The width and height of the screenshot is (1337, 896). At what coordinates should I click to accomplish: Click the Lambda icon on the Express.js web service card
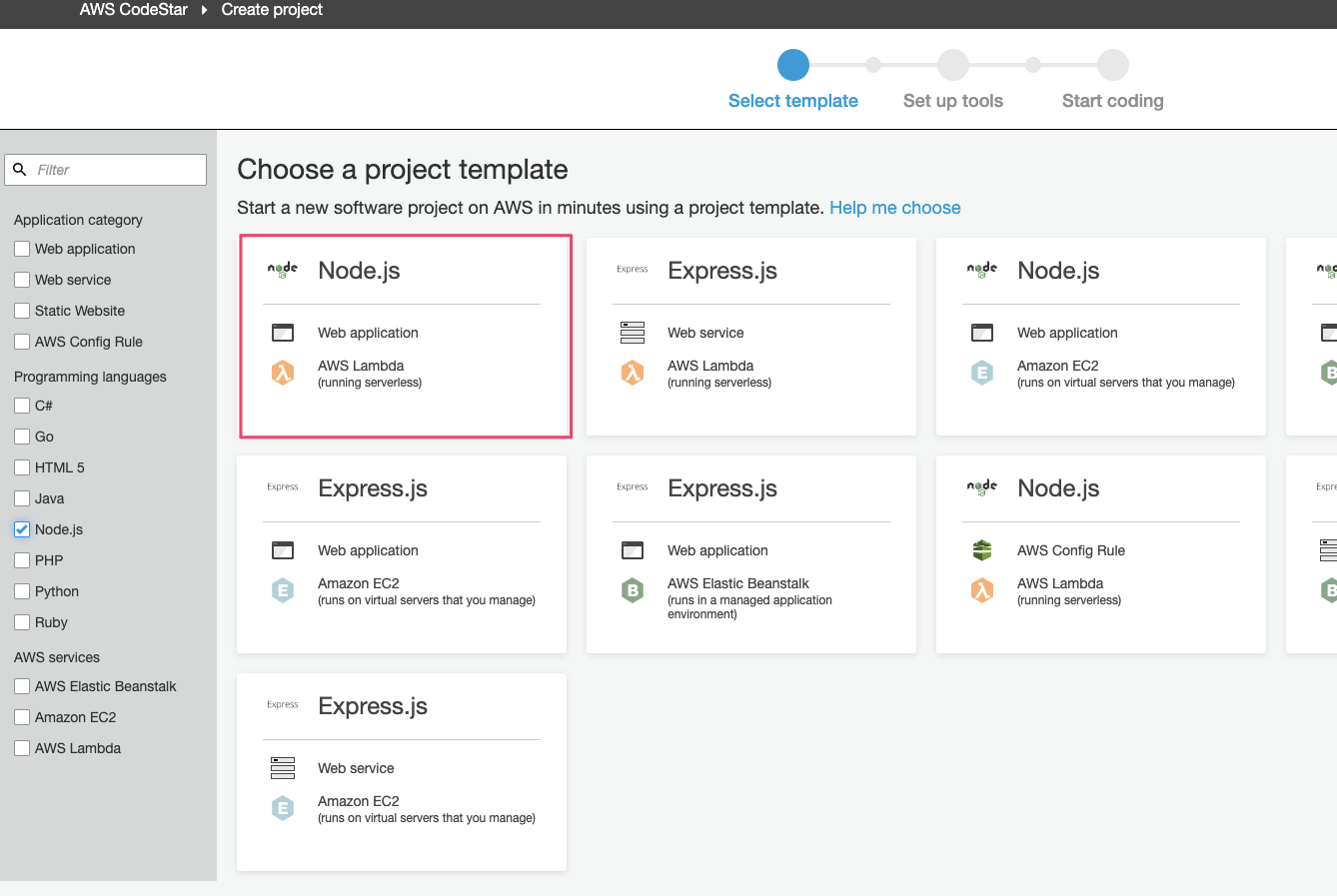[633, 373]
